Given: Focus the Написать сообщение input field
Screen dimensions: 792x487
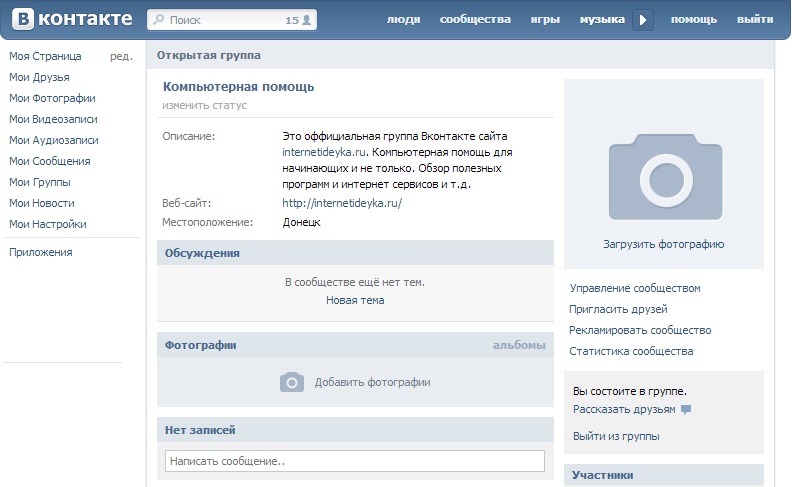Looking at the screenshot, I should [x=355, y=461].
